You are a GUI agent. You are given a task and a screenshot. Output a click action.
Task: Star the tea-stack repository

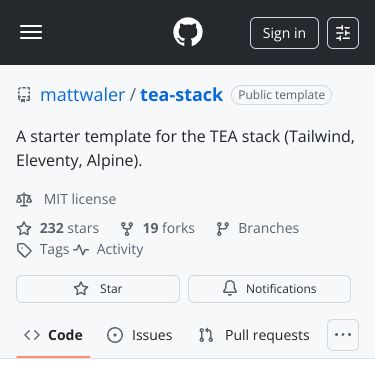[98, 289]
